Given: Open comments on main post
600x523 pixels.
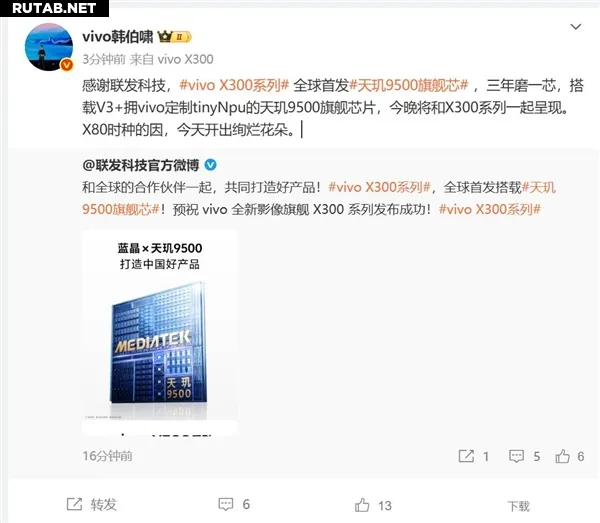Looking at the screenshot, I should point(234,505).
